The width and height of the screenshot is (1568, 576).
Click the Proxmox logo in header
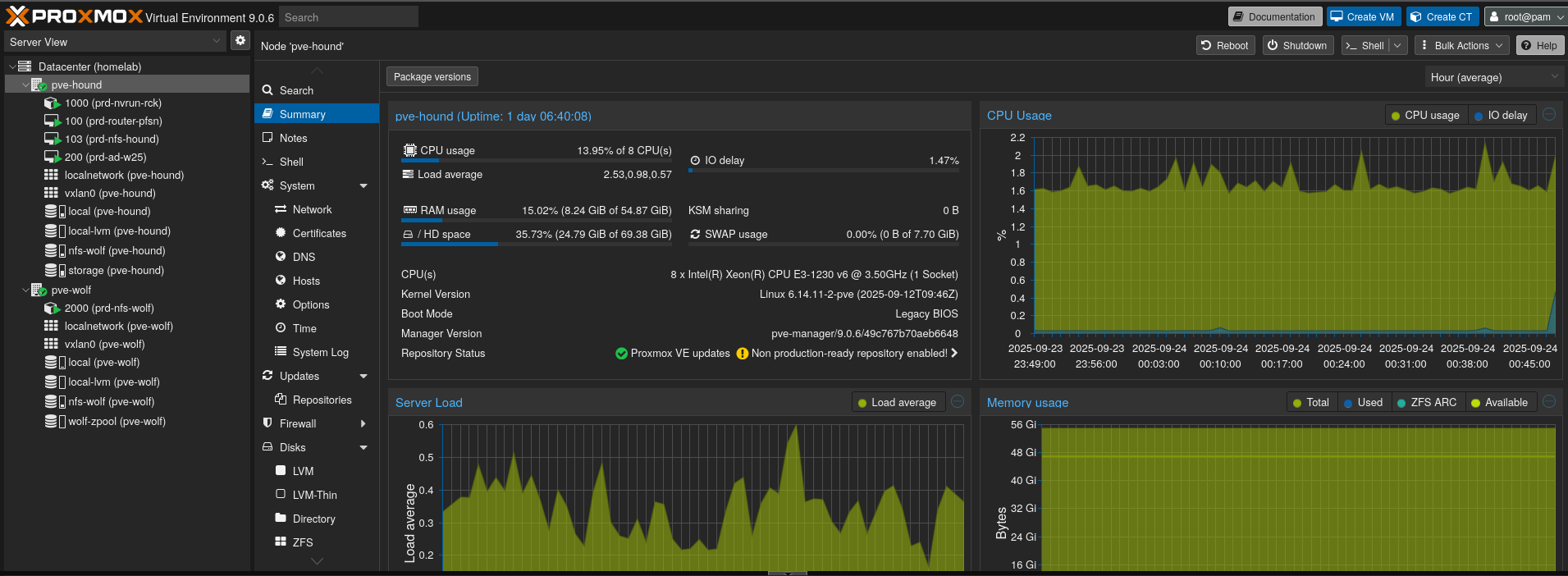[x=74, y=16]
